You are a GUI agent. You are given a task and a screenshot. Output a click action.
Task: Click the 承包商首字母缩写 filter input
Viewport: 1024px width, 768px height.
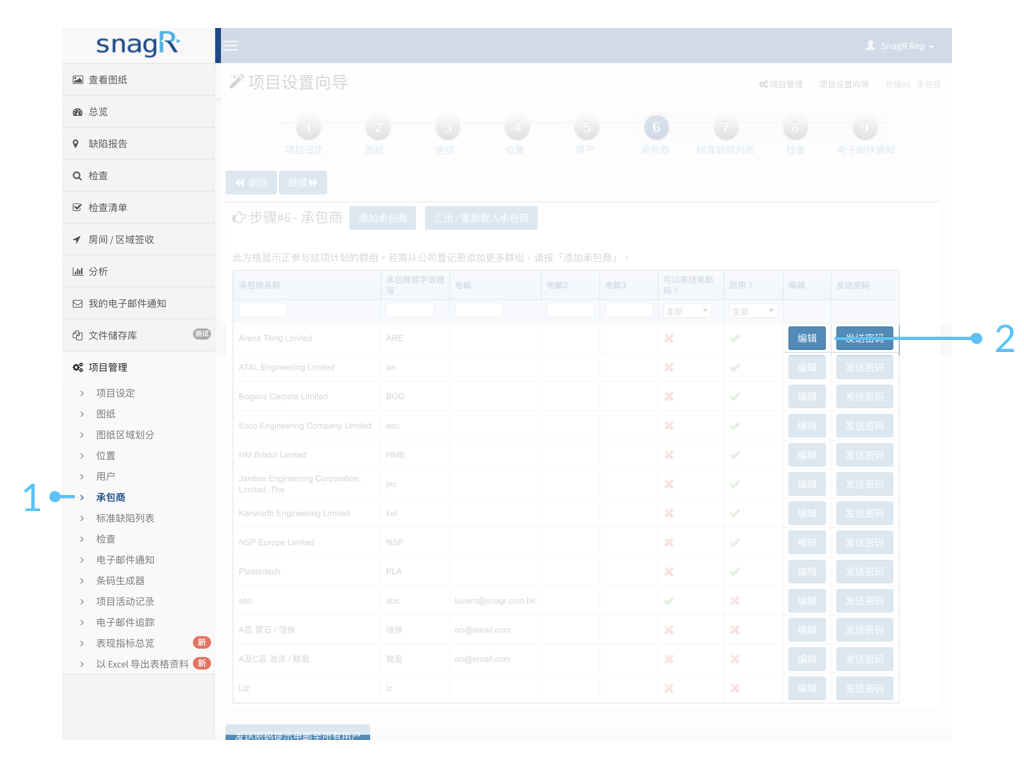click(x=410, y=310)
